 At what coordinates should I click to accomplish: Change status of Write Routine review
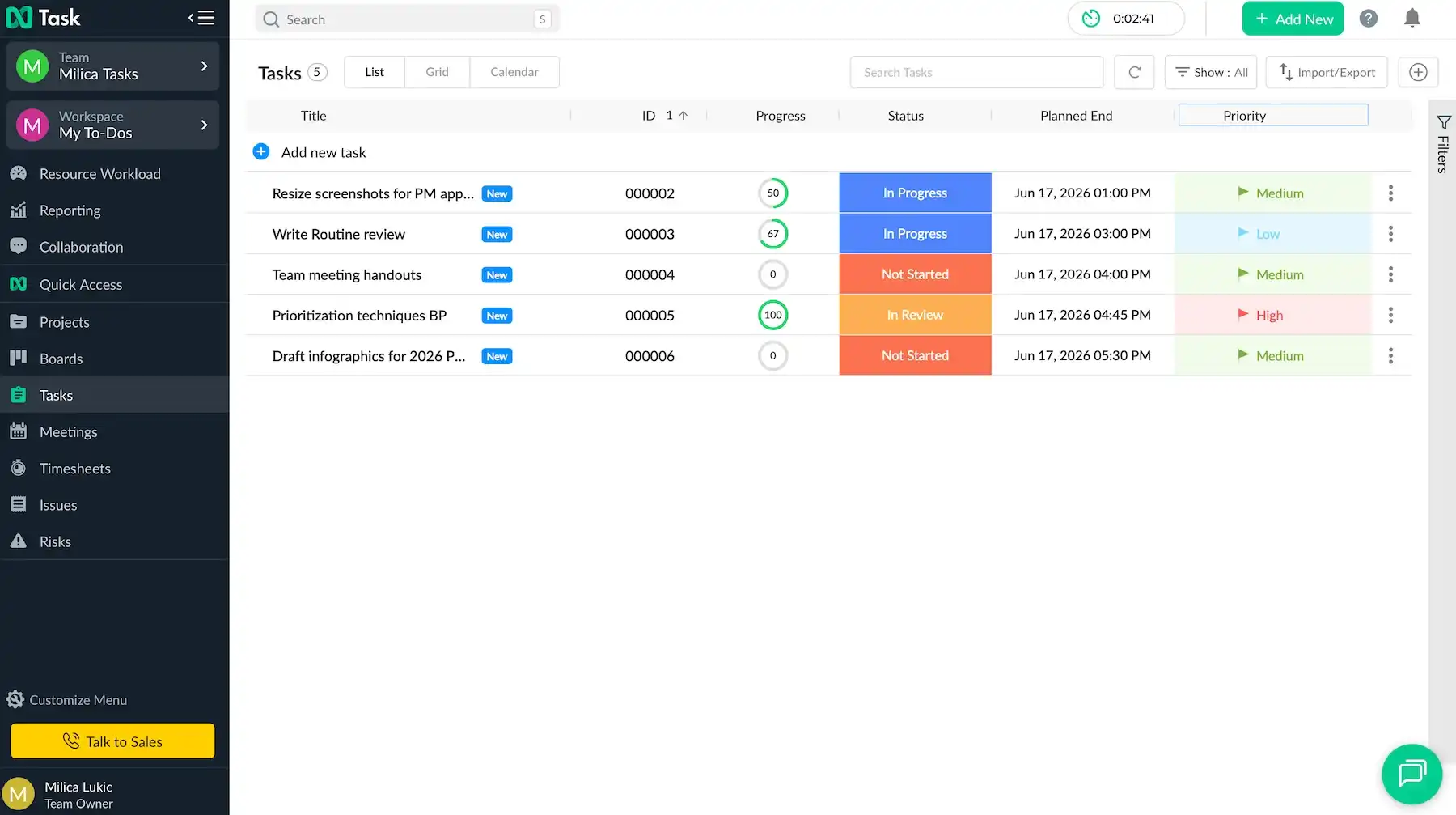915,234
